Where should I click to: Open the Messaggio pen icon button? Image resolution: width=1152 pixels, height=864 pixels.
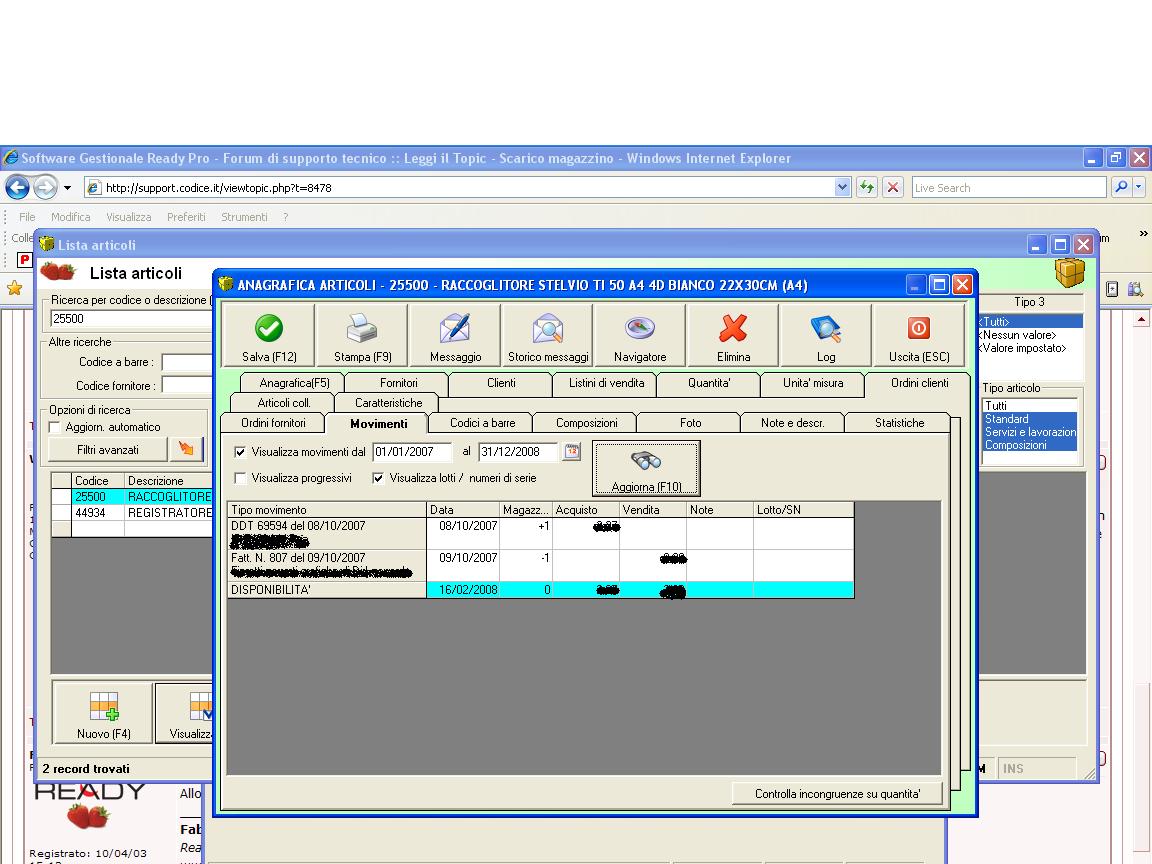(455, 335)
